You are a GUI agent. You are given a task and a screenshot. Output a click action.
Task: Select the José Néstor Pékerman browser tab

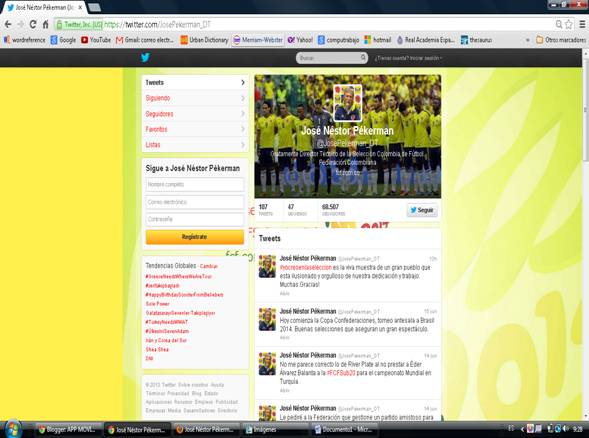click(x=44, y=7)
